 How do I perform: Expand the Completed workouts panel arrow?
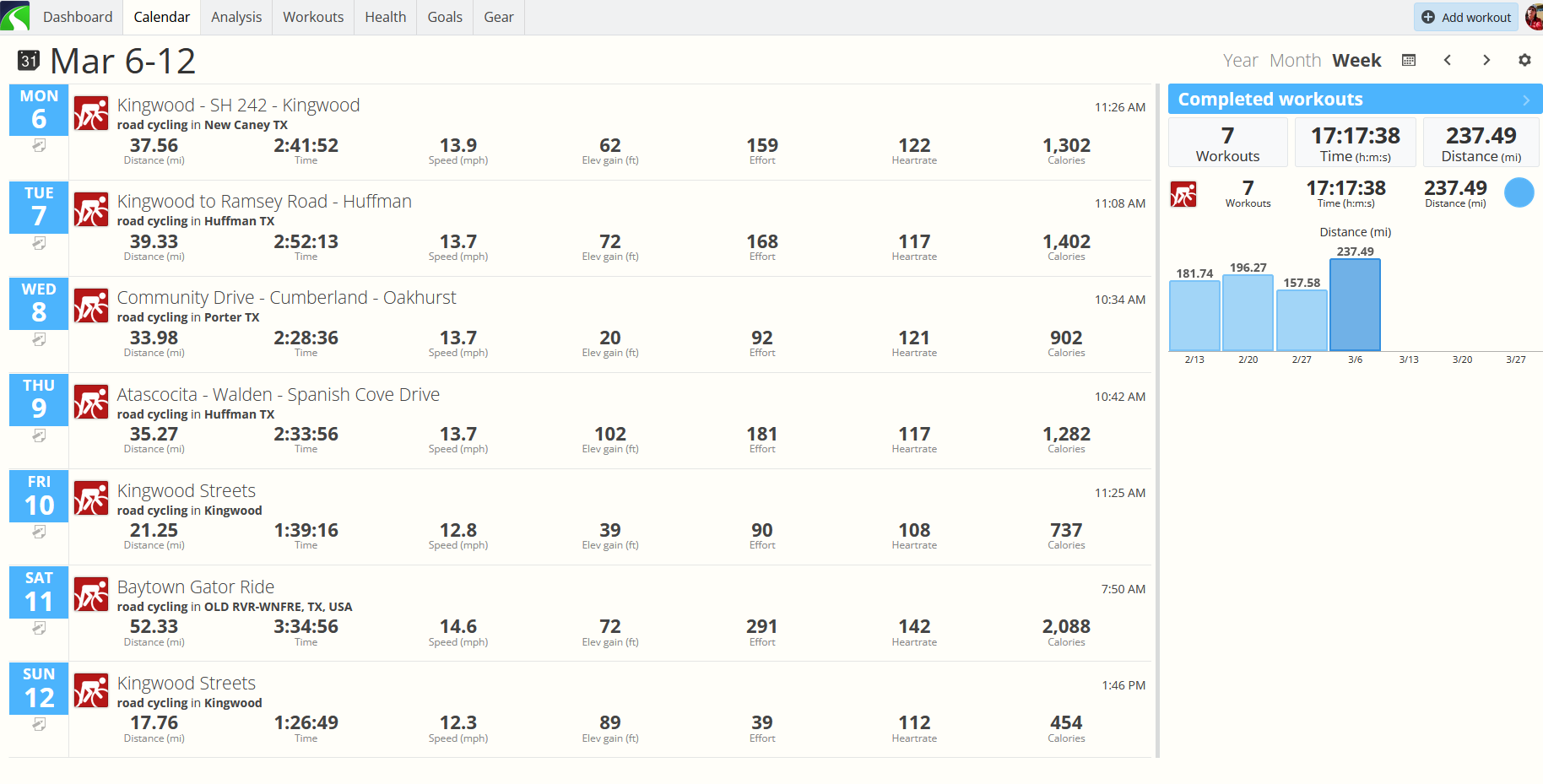(1525, 100)
